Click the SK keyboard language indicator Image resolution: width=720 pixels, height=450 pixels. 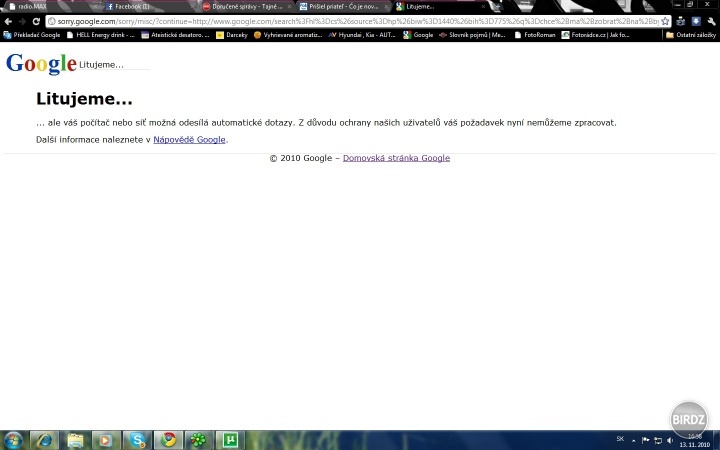(x=620, y=439)
